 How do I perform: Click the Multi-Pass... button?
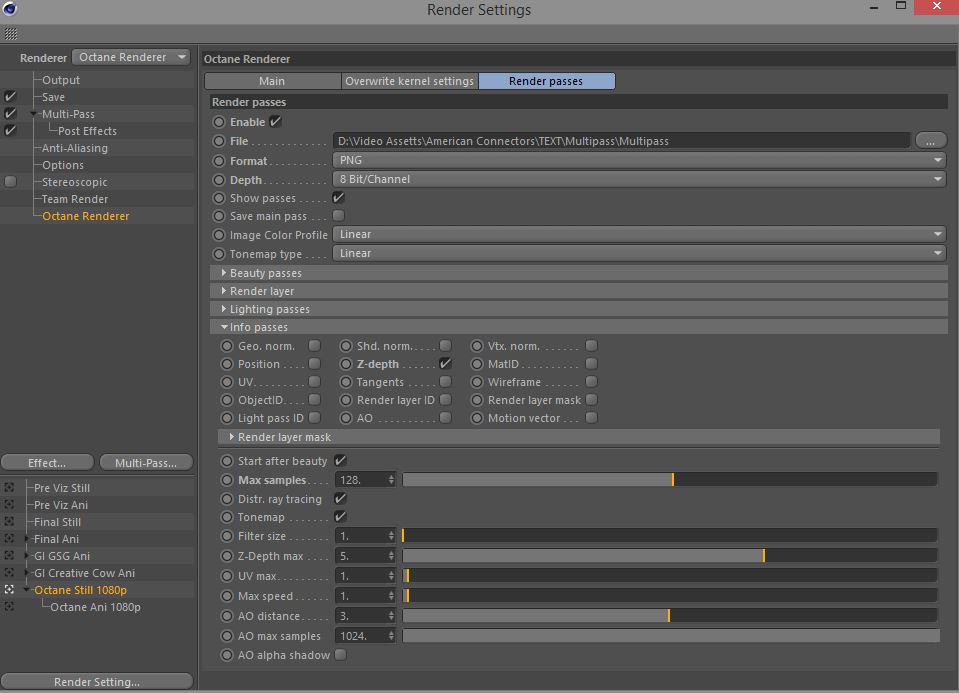coord(146,463)
